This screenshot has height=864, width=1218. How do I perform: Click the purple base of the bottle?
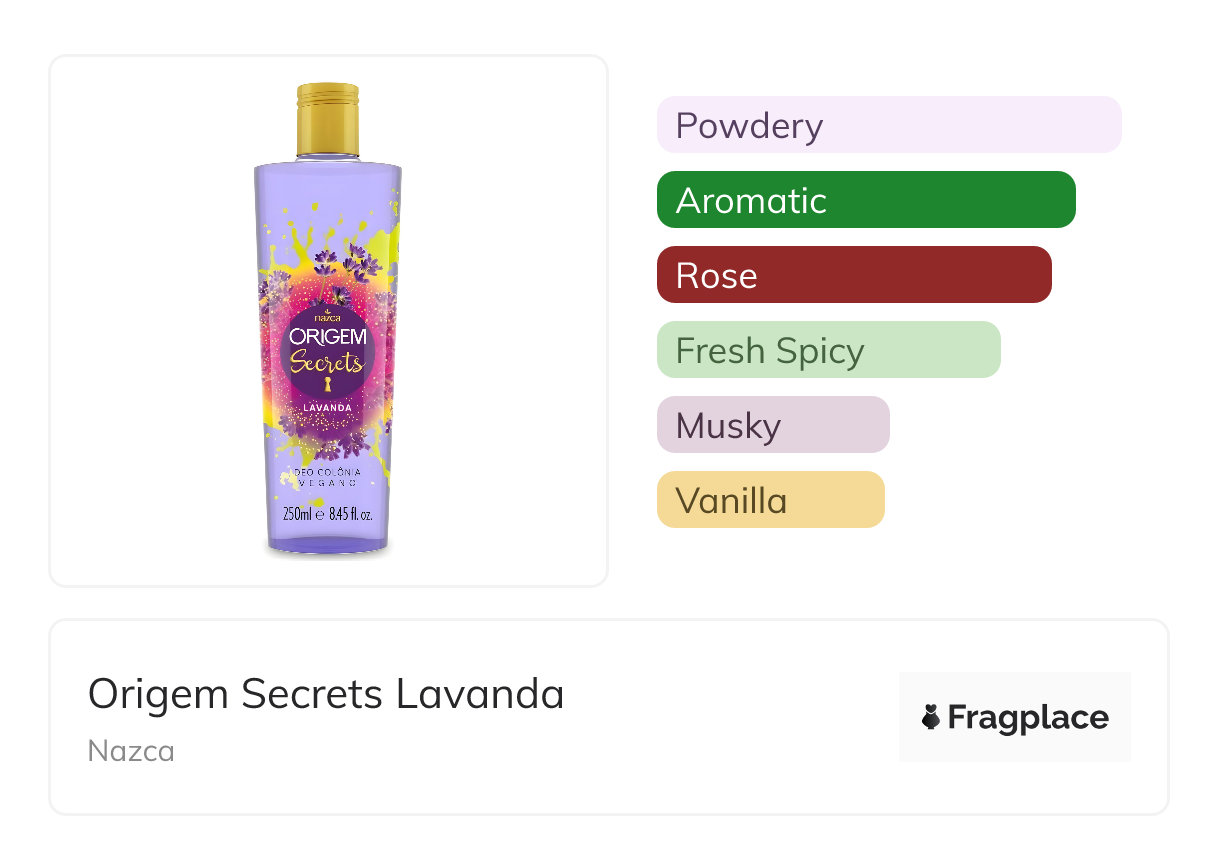pos(328,546)
